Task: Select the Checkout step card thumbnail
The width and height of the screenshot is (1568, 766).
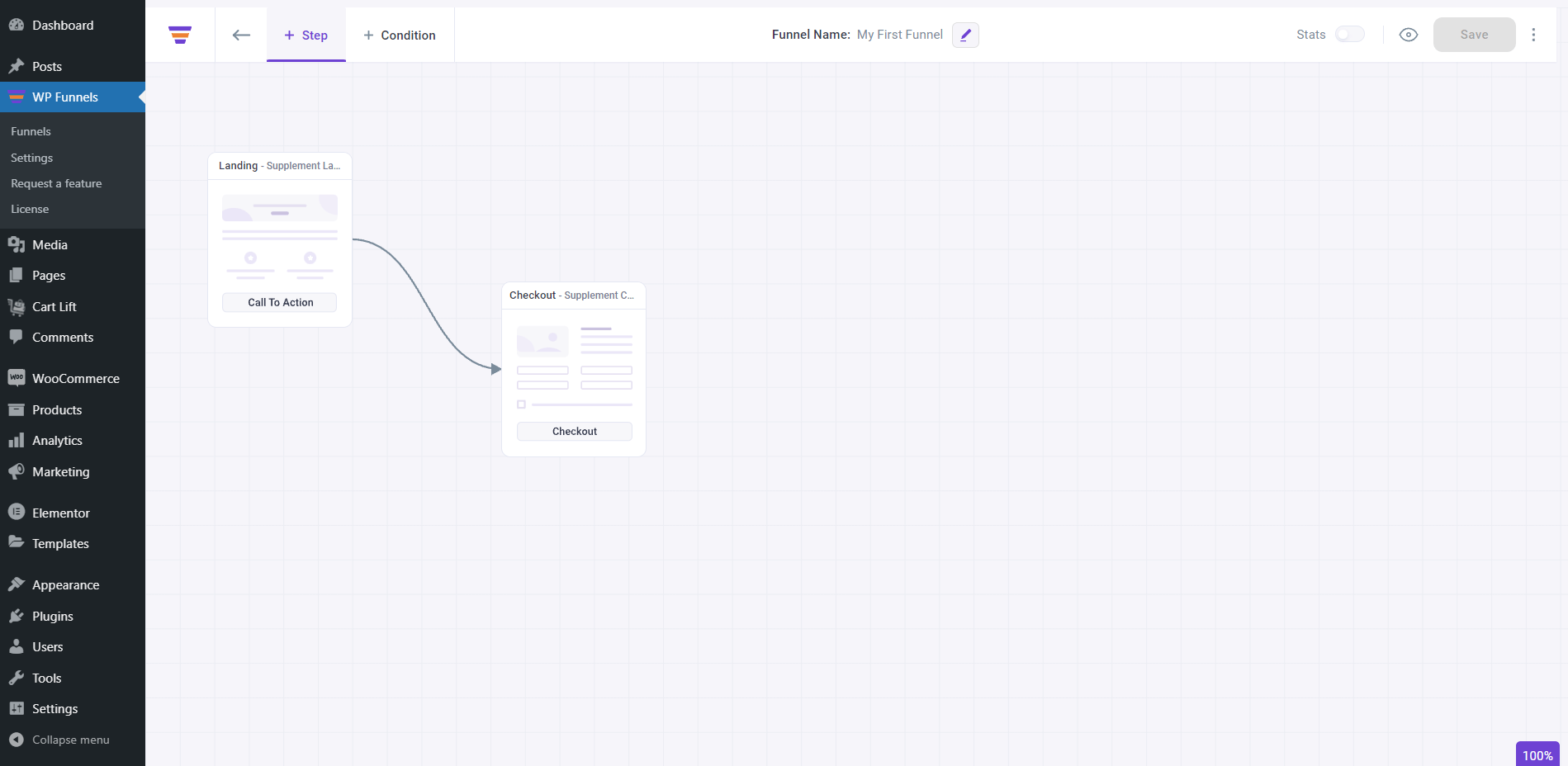Action: click(574, 367)
